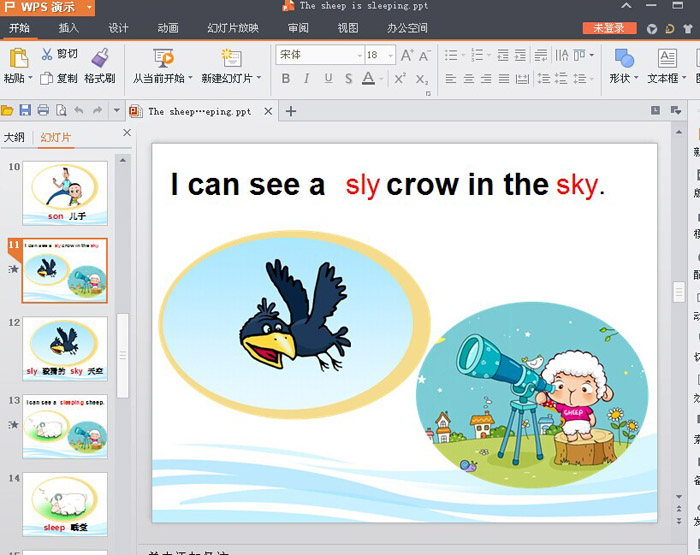Close the slide thumbnail panel
This screenshot has width=700, height=555.
point(127,133)
